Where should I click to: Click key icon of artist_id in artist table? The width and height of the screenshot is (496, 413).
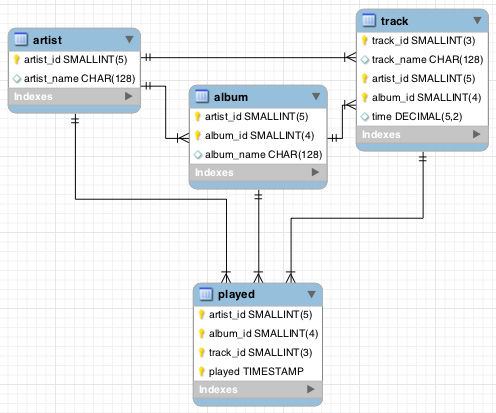pyautogui.click(x=17, y=60)
